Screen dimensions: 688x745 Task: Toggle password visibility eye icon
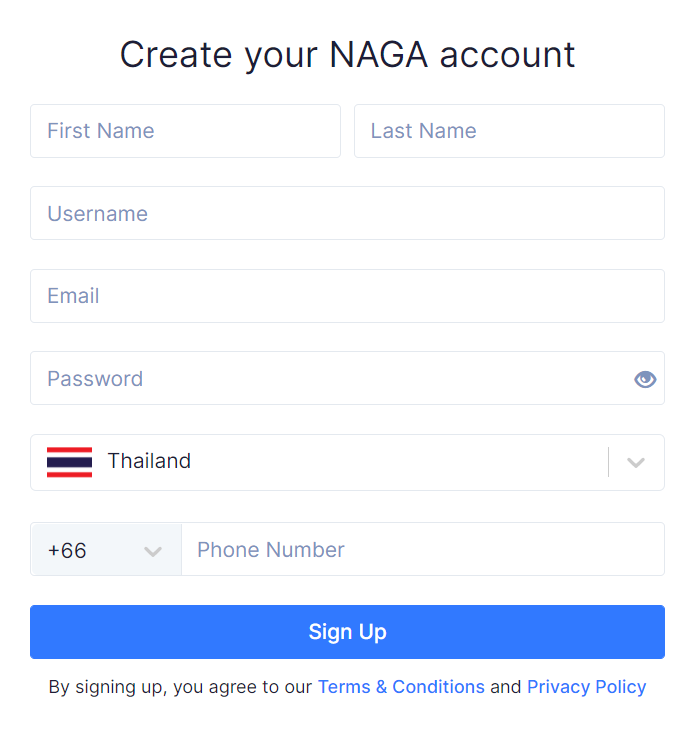pos(645,379)
